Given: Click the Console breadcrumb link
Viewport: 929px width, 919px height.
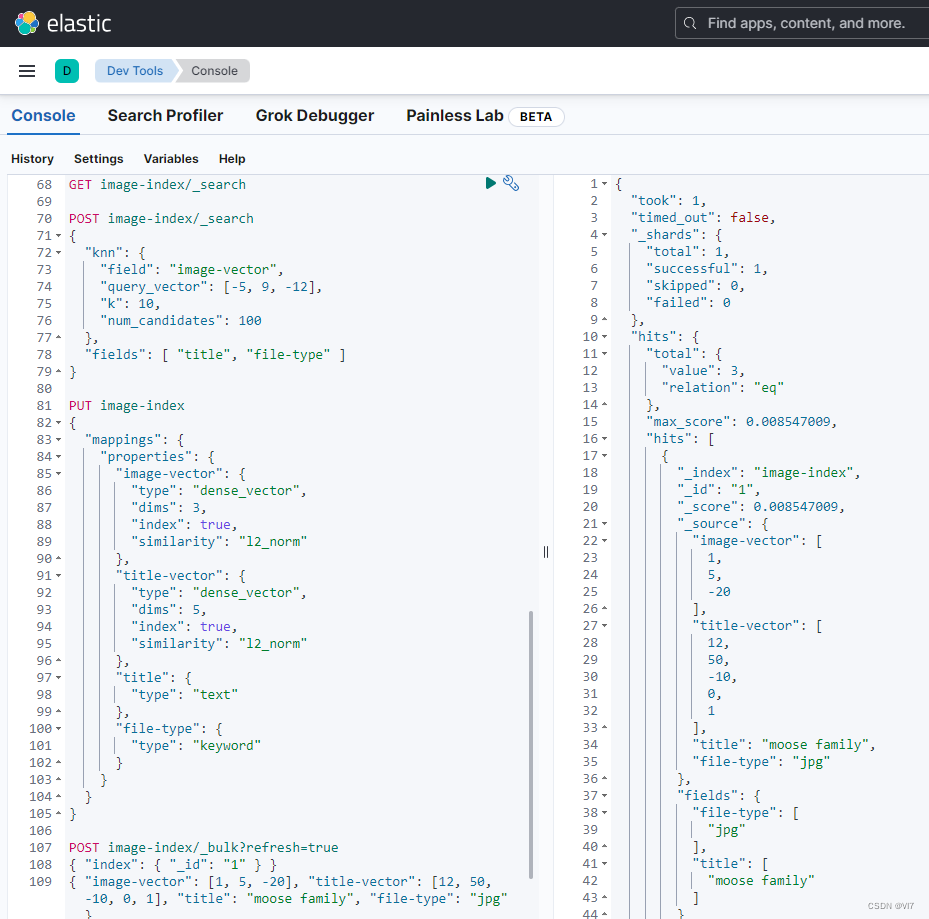Looking at the screenshot, I should 212,71.
